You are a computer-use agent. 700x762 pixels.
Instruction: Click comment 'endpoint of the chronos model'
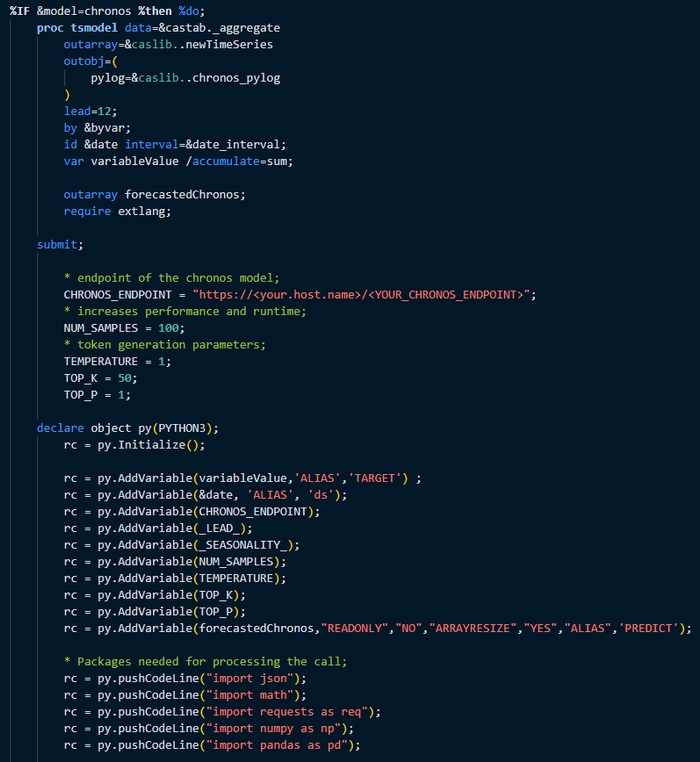click(172, 278)
